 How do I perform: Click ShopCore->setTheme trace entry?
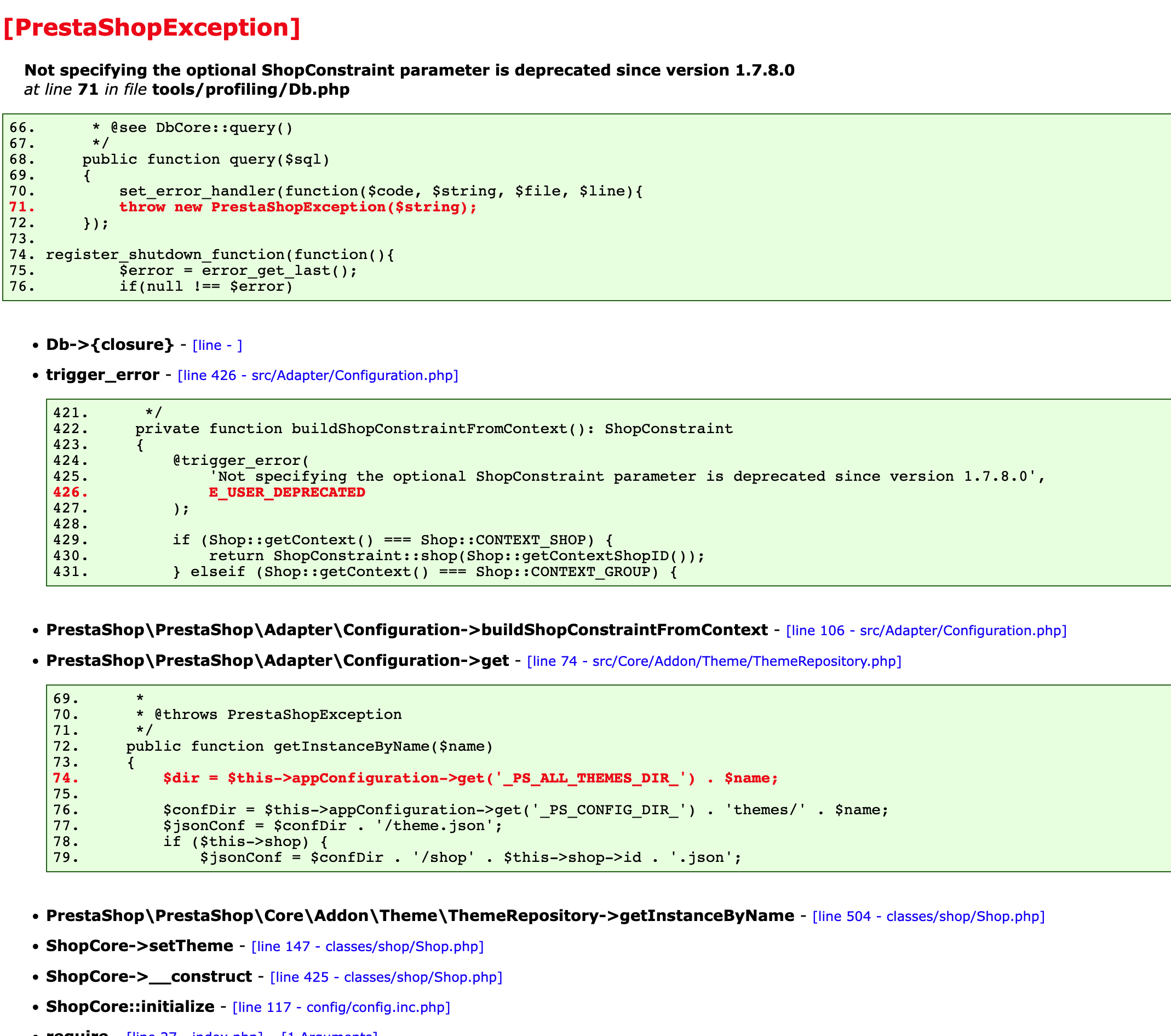[139, 946]
